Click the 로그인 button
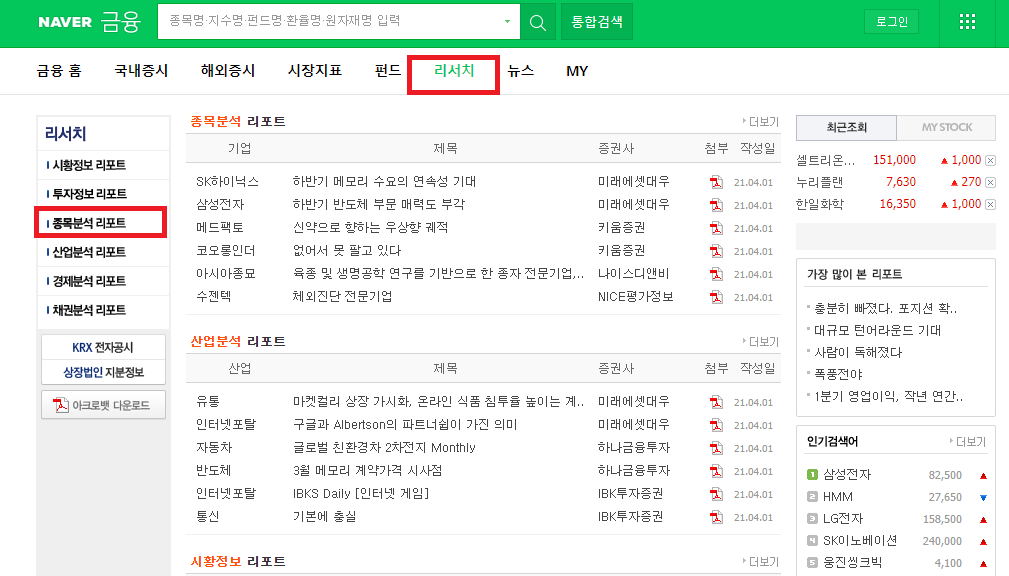This screenshot has height=576, width=1009. (891, 22)
